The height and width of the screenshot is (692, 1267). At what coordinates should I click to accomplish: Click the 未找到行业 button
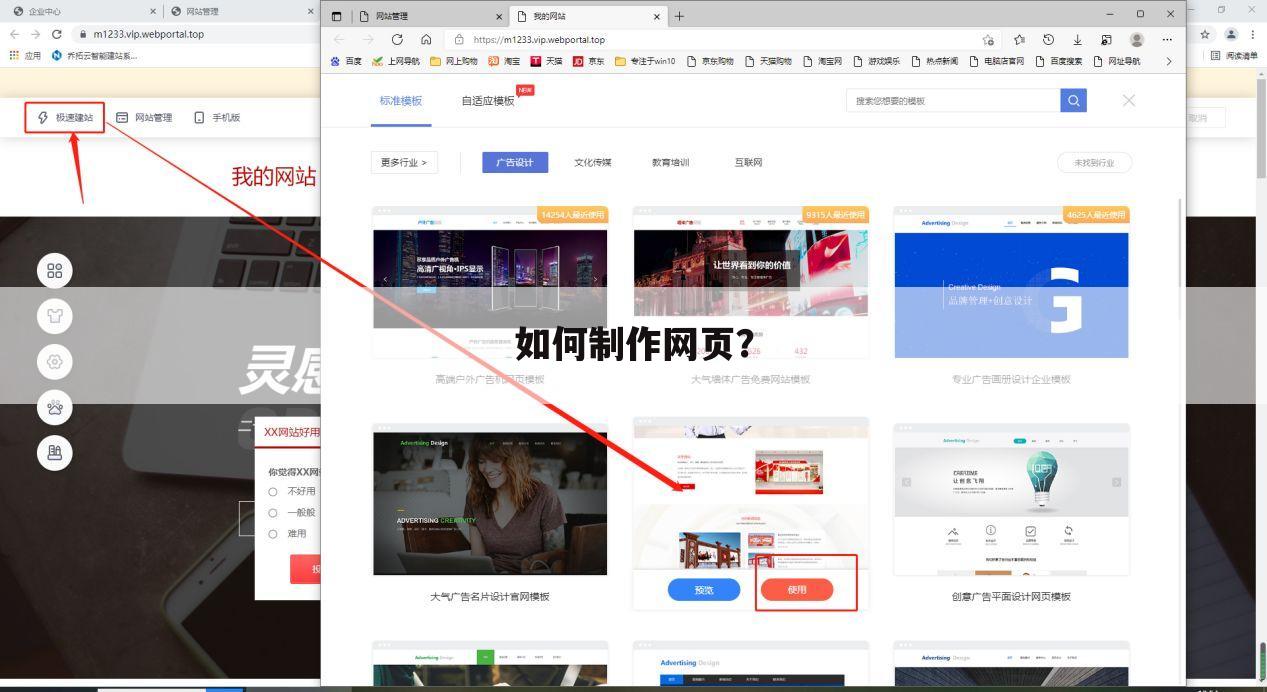click(1094, 162)
